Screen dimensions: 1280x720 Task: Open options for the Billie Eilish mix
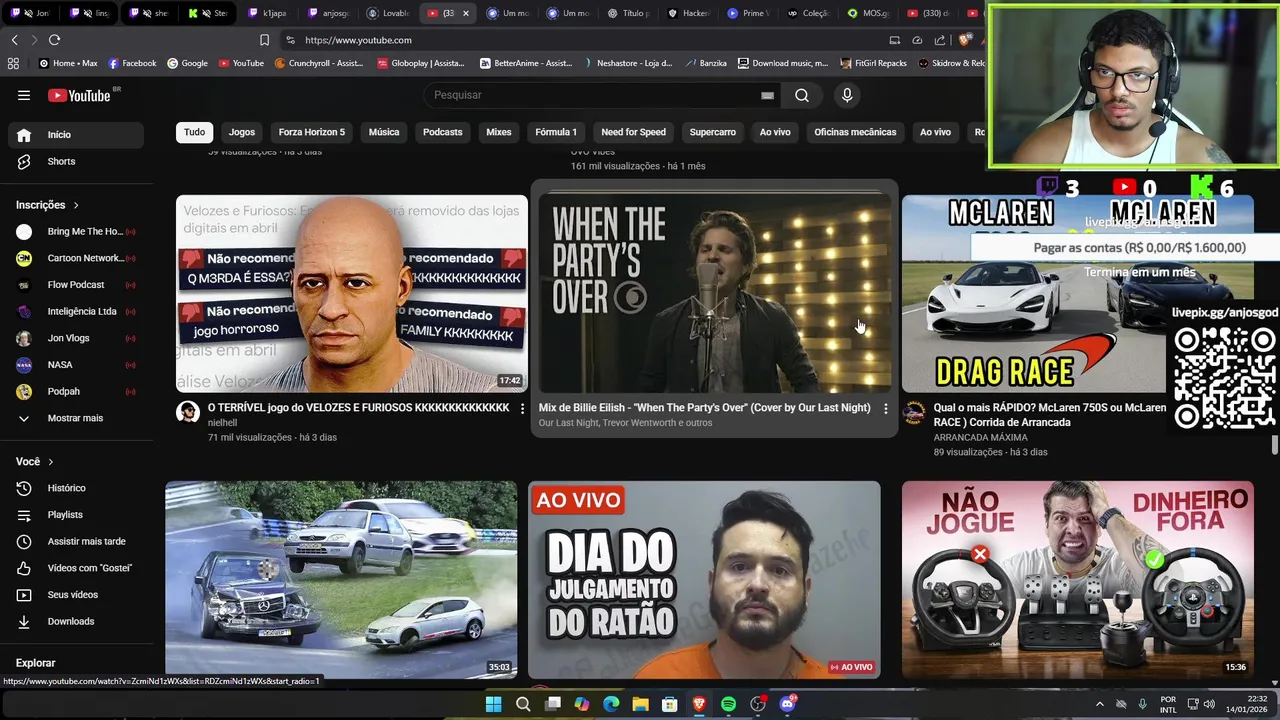tap(885, 408)
